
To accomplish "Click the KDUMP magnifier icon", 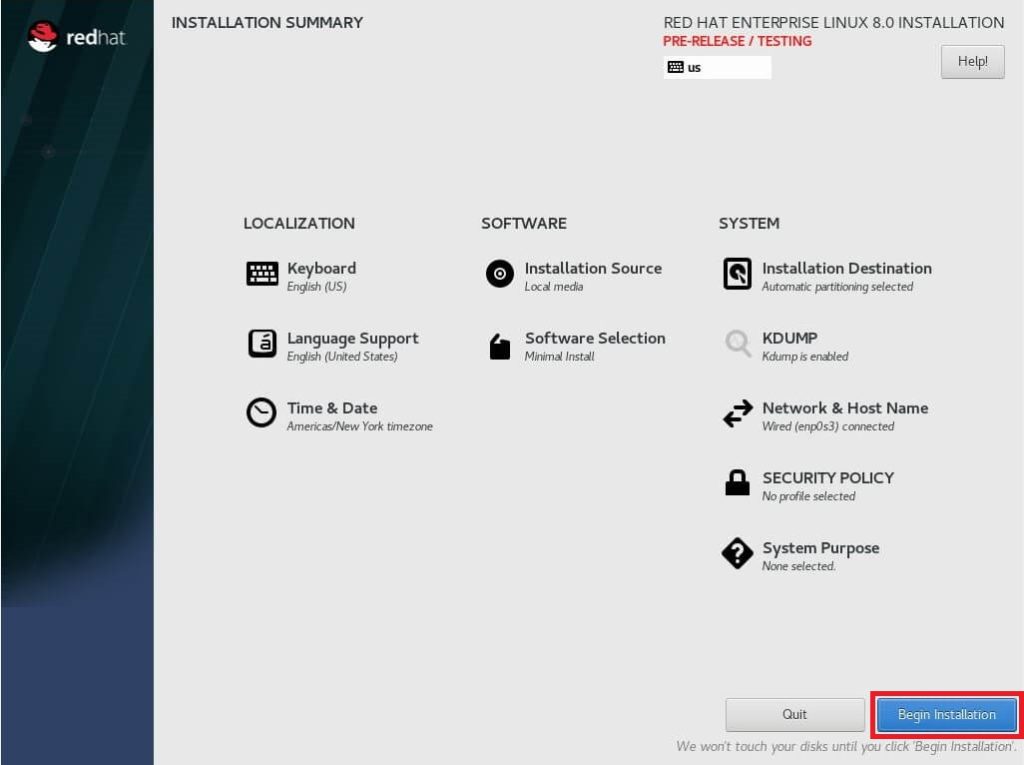I will point(737,344).
